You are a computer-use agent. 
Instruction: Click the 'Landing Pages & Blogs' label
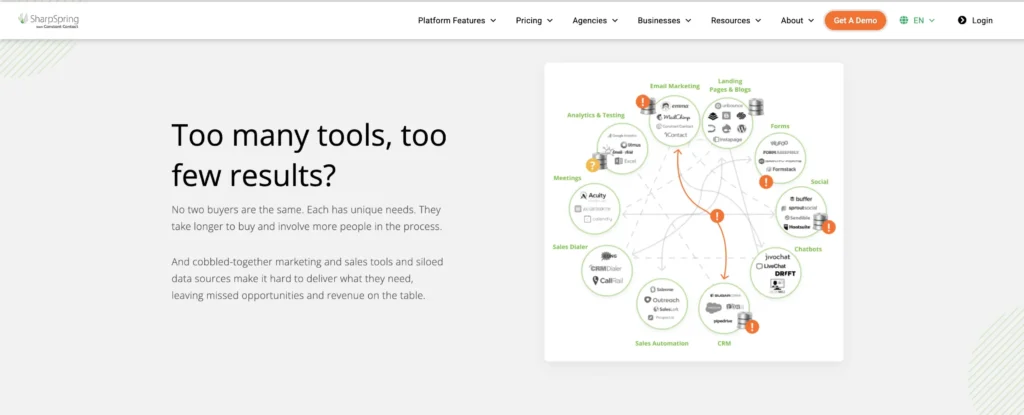coord(730,85)
